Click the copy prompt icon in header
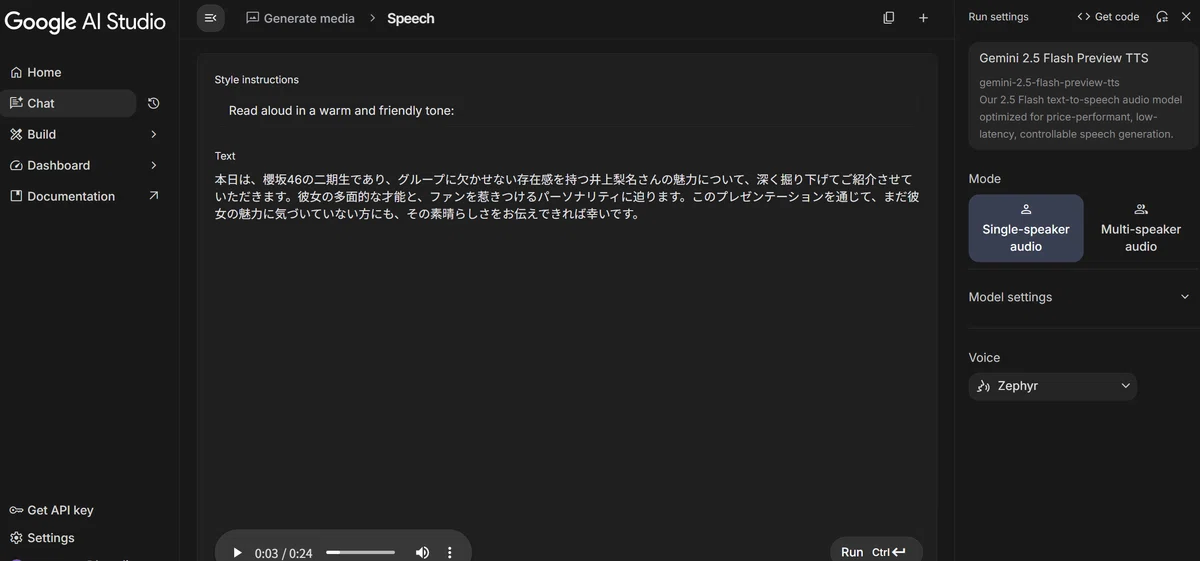The height and width of the screenshot is (561, 1200). click(x=888, y=18)
